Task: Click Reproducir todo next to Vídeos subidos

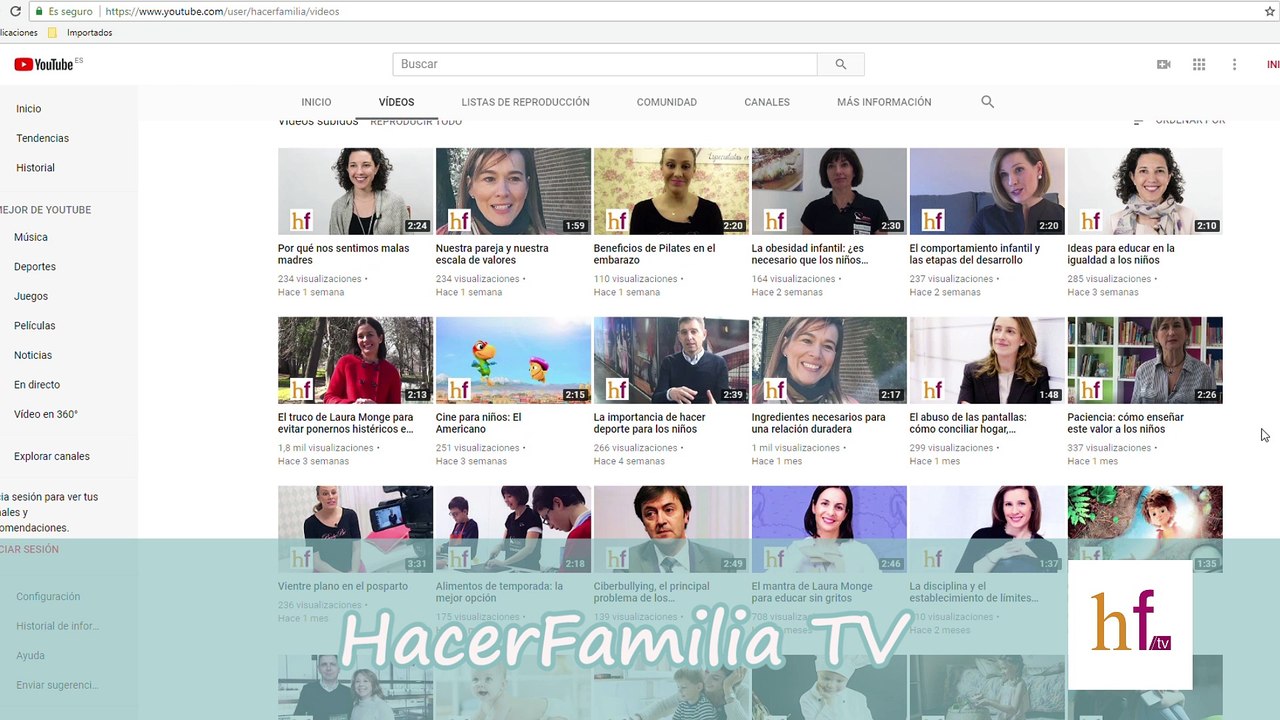Action: pyautogui.click(x=416, y=121)
